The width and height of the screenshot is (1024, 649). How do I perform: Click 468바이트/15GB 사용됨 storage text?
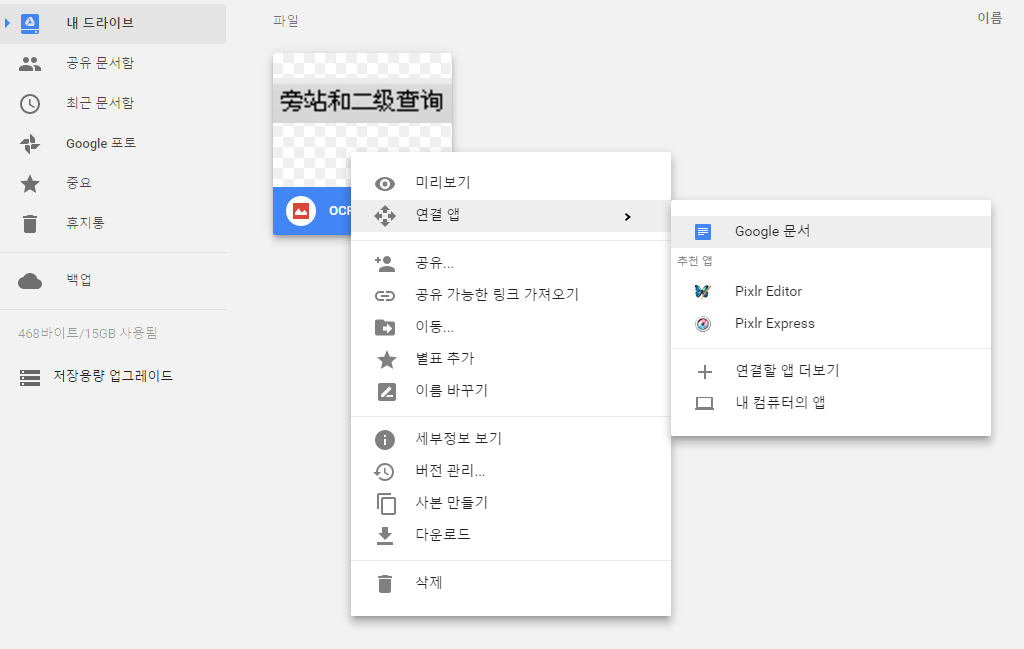point(88,333)
